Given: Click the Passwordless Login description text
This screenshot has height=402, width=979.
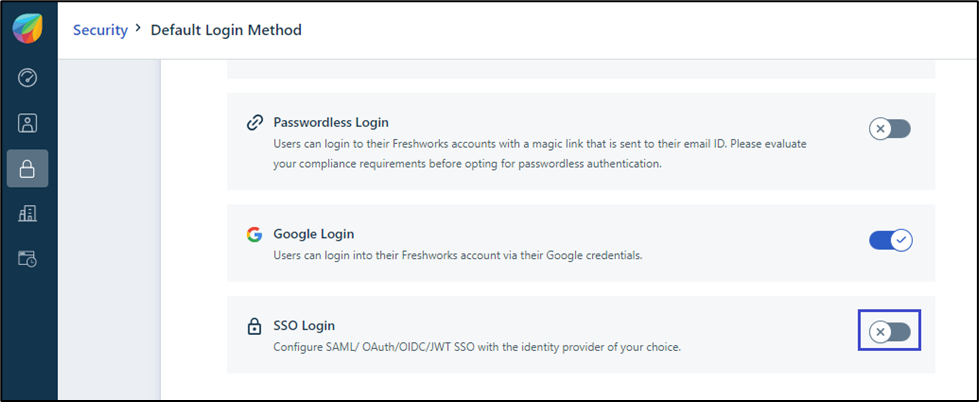Looking at the screenshot, I should click(x=540, y=153).
